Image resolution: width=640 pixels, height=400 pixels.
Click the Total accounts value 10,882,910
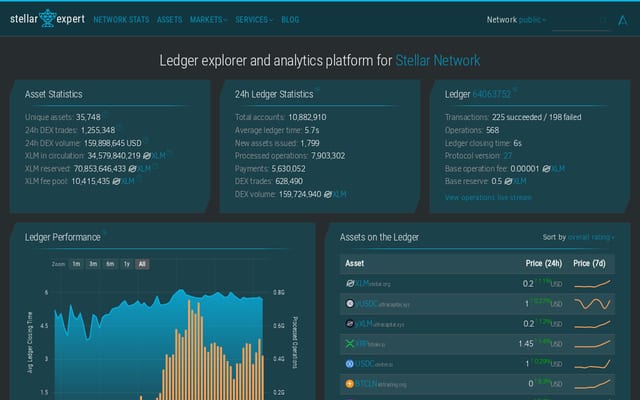pos(307,118)
